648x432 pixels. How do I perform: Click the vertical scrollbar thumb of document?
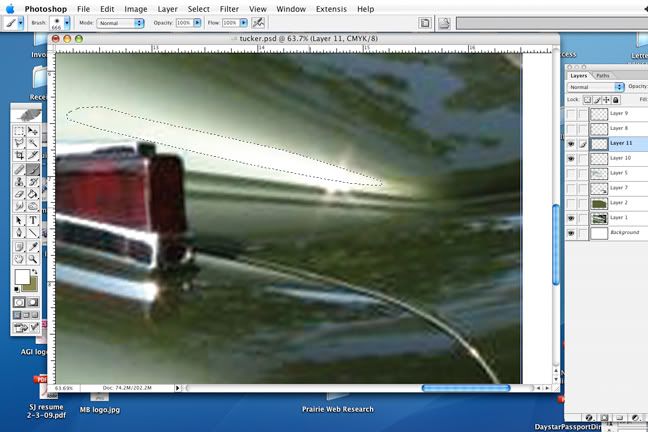556,245
